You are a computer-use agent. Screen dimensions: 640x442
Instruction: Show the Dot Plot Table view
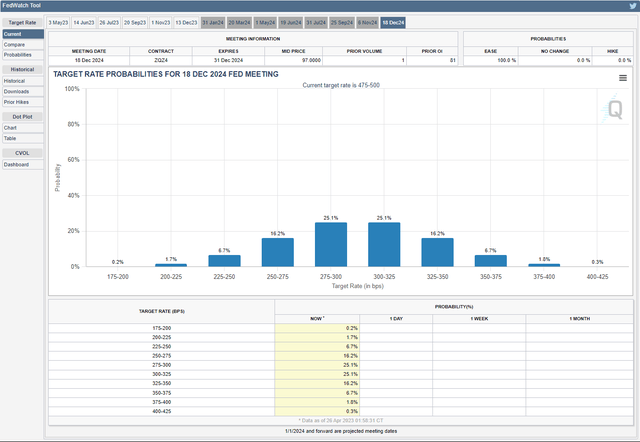(x=11, y=138)
